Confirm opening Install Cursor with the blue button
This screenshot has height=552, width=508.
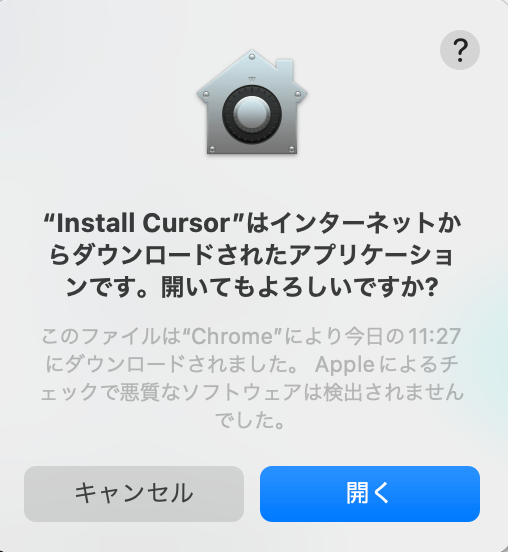point(370,494)
